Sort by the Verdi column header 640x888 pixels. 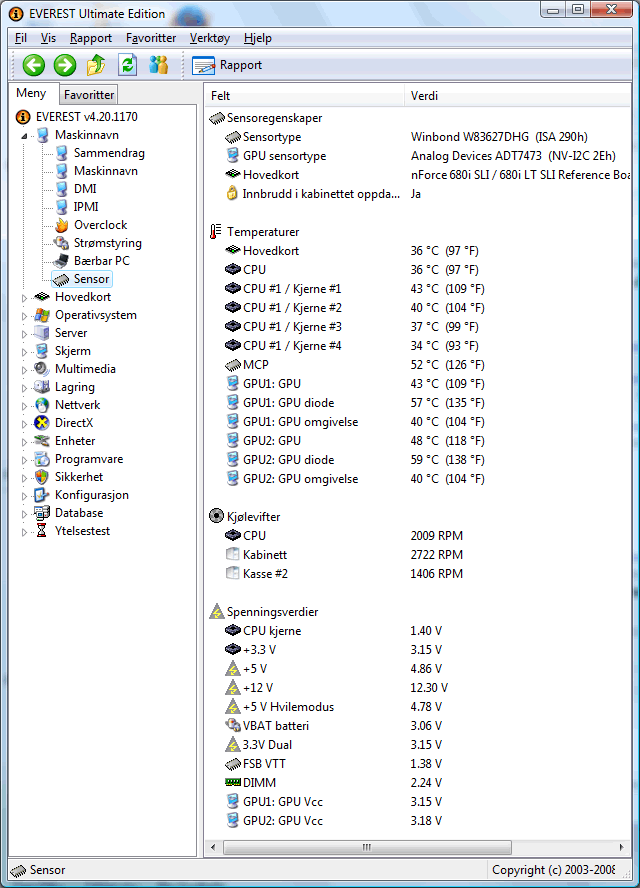(x=517, y=96)
